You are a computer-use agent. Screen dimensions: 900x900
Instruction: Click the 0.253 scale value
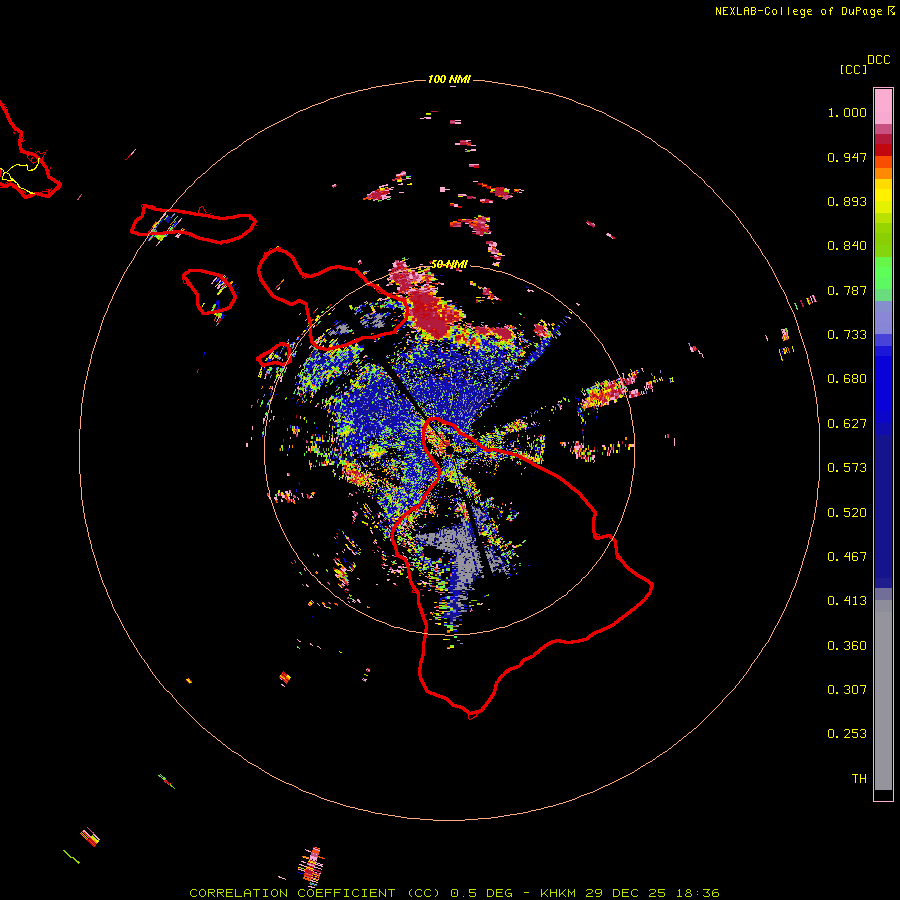pos(847,734)
